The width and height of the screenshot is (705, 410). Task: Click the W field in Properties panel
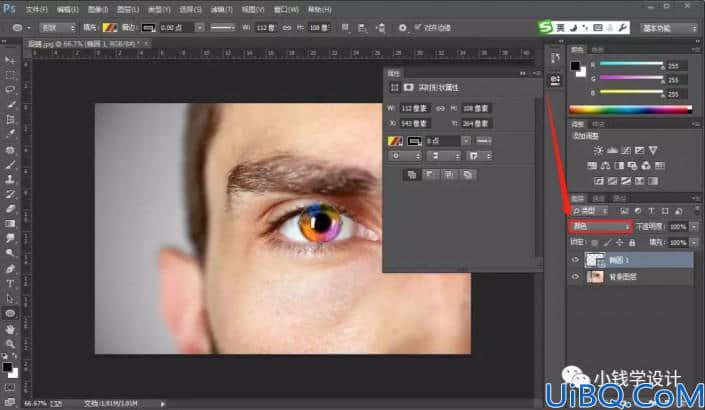414,108
